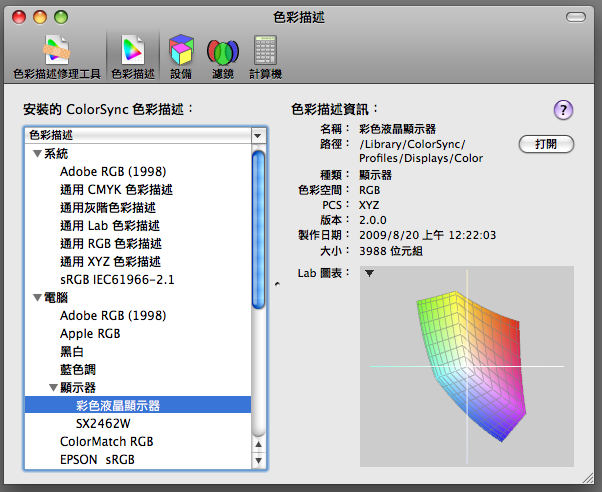The image size is (602, 492).
Task: Click the 名稱 value 彩色液晶顯示器
Action: click(397, 129)
